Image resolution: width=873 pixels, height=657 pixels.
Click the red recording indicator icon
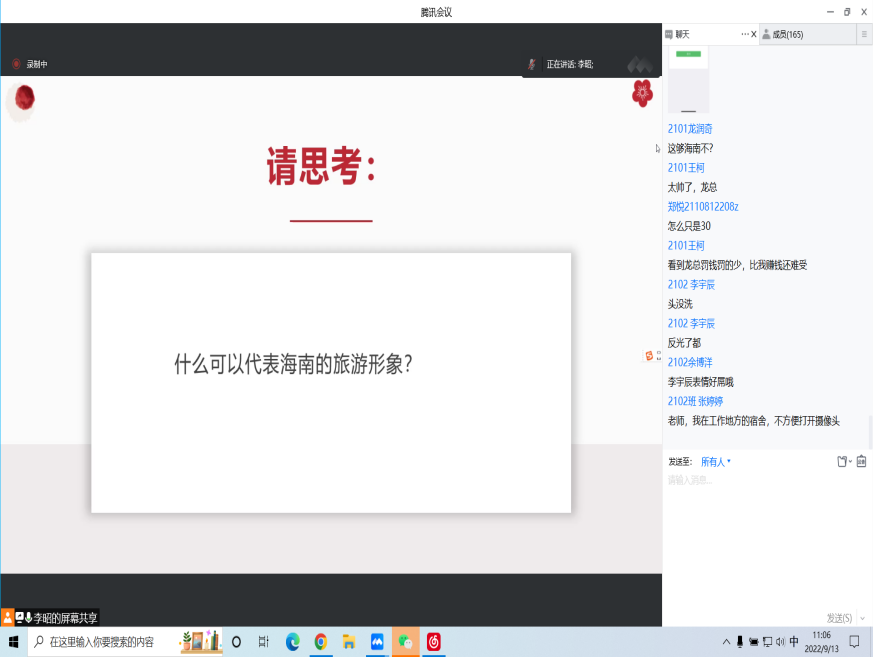(16, 64)
